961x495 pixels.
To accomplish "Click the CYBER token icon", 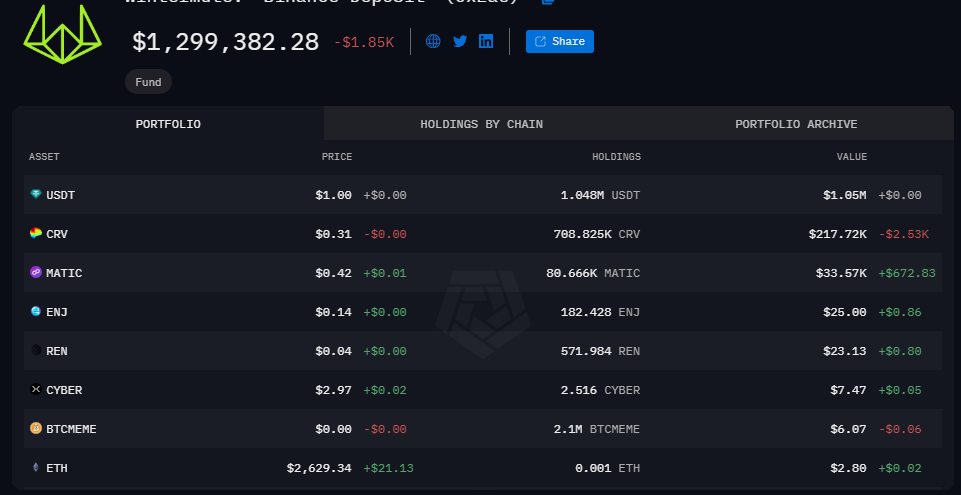I will tap(36, 389).
